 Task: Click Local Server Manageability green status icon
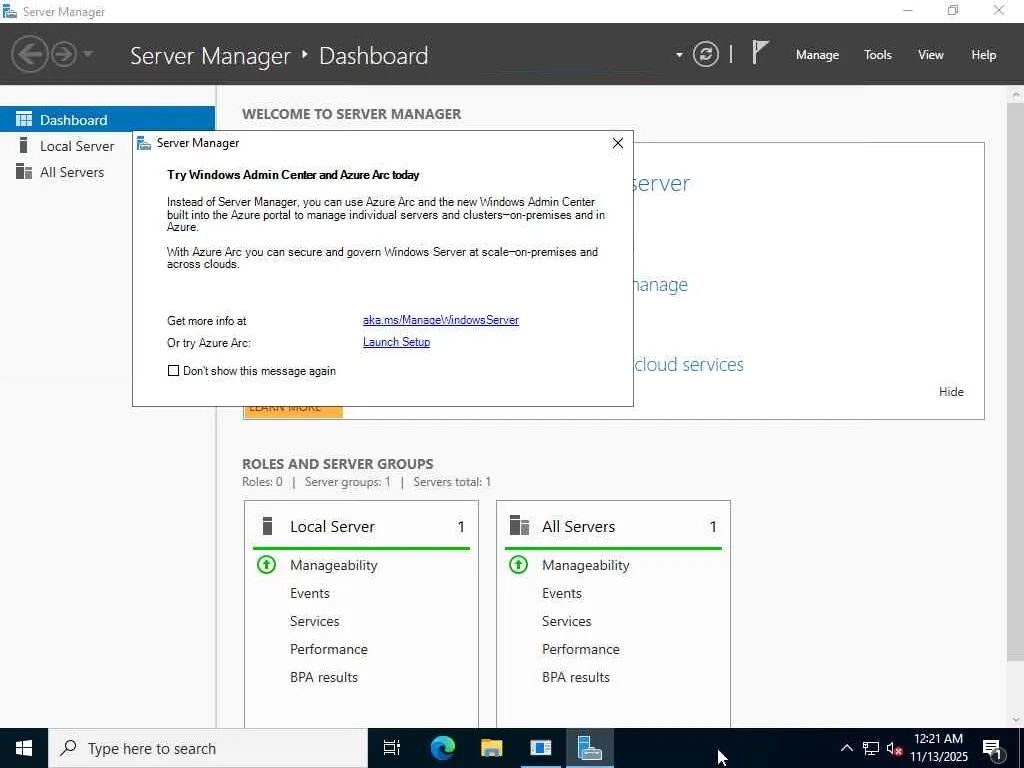coord(266,564)
